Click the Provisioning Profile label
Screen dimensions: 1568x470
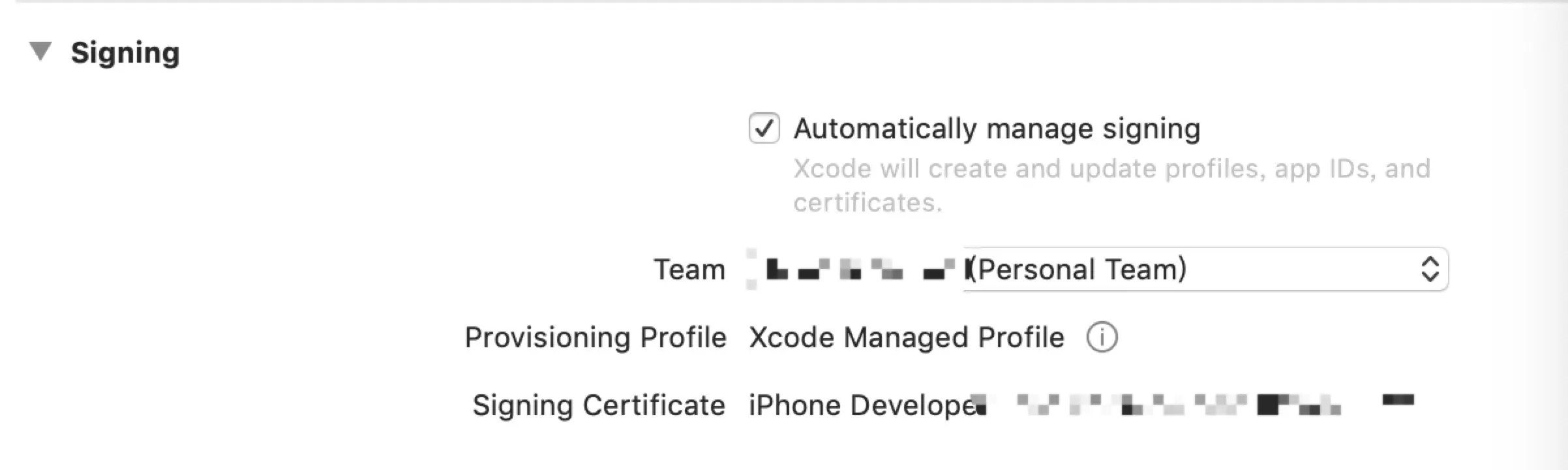[x=596, y=338]
